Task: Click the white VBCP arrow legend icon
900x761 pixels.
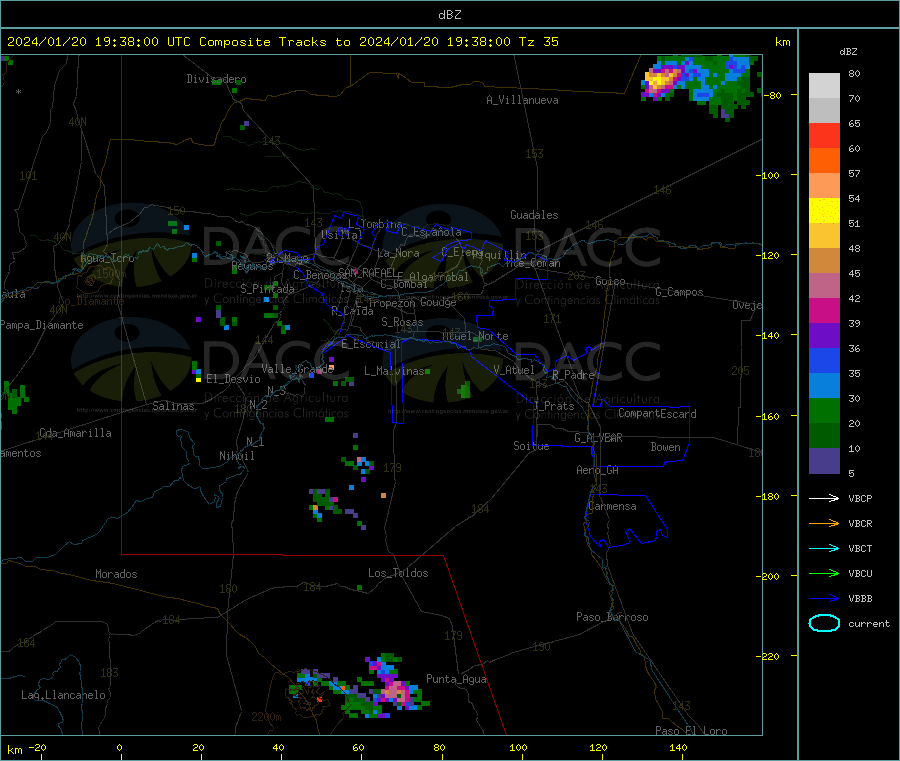Action: [x=824, y=498]
